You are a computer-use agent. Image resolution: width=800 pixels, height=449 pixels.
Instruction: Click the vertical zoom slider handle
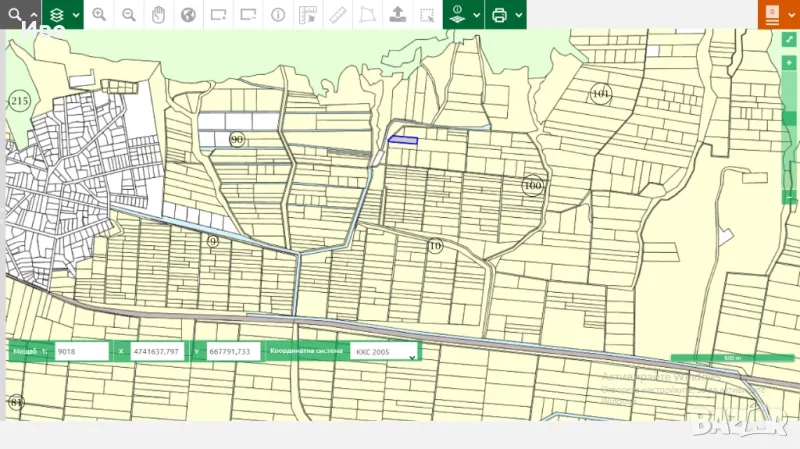tap(789, 118)
